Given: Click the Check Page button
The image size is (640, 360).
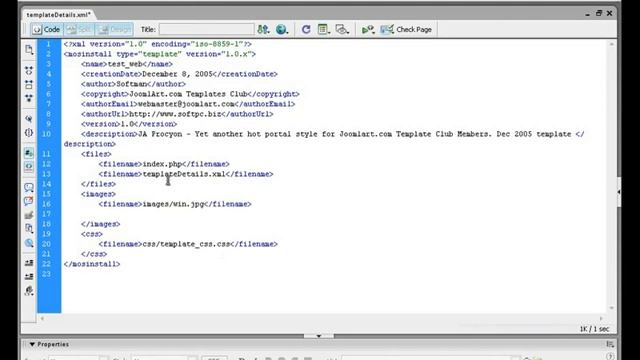Looking at the screenshot, I should click(x=406, y=29).
